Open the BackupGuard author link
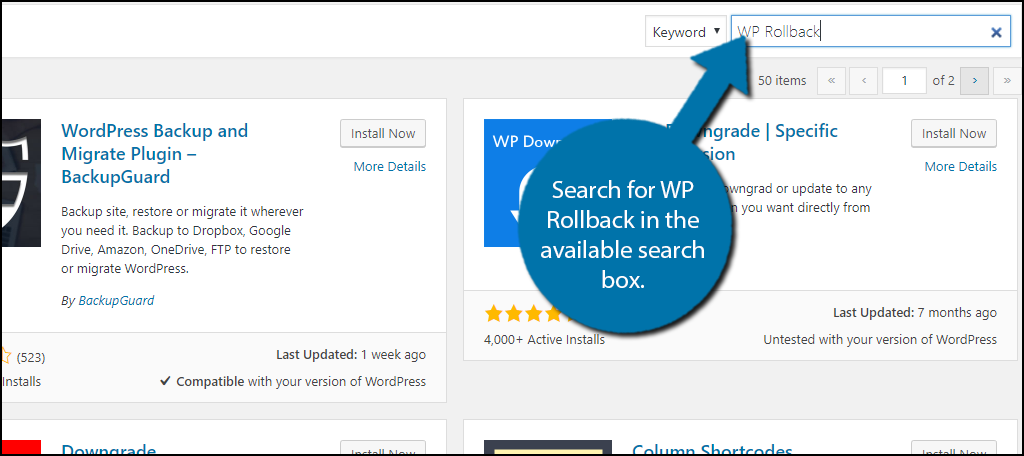1024x456 pixels. pos(116,301)
